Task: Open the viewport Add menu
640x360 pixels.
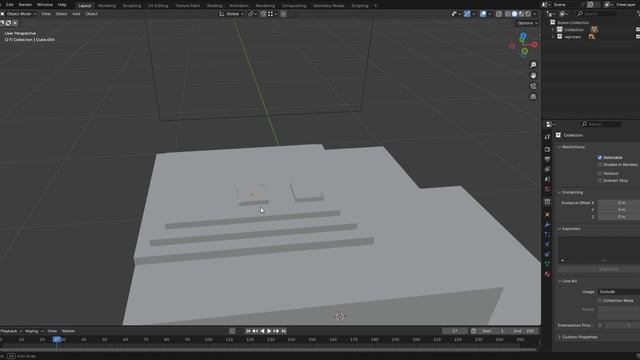Action: (76, 14)
